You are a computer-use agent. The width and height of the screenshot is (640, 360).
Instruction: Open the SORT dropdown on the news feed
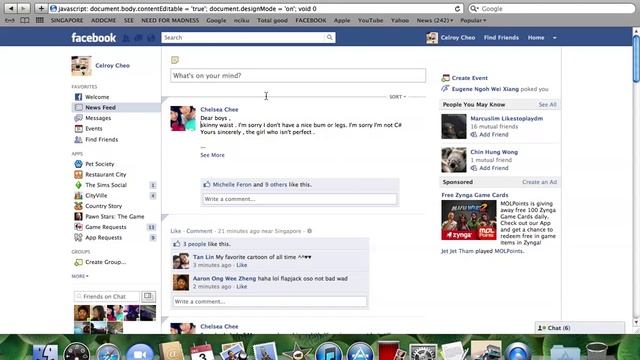click(397, 97)
